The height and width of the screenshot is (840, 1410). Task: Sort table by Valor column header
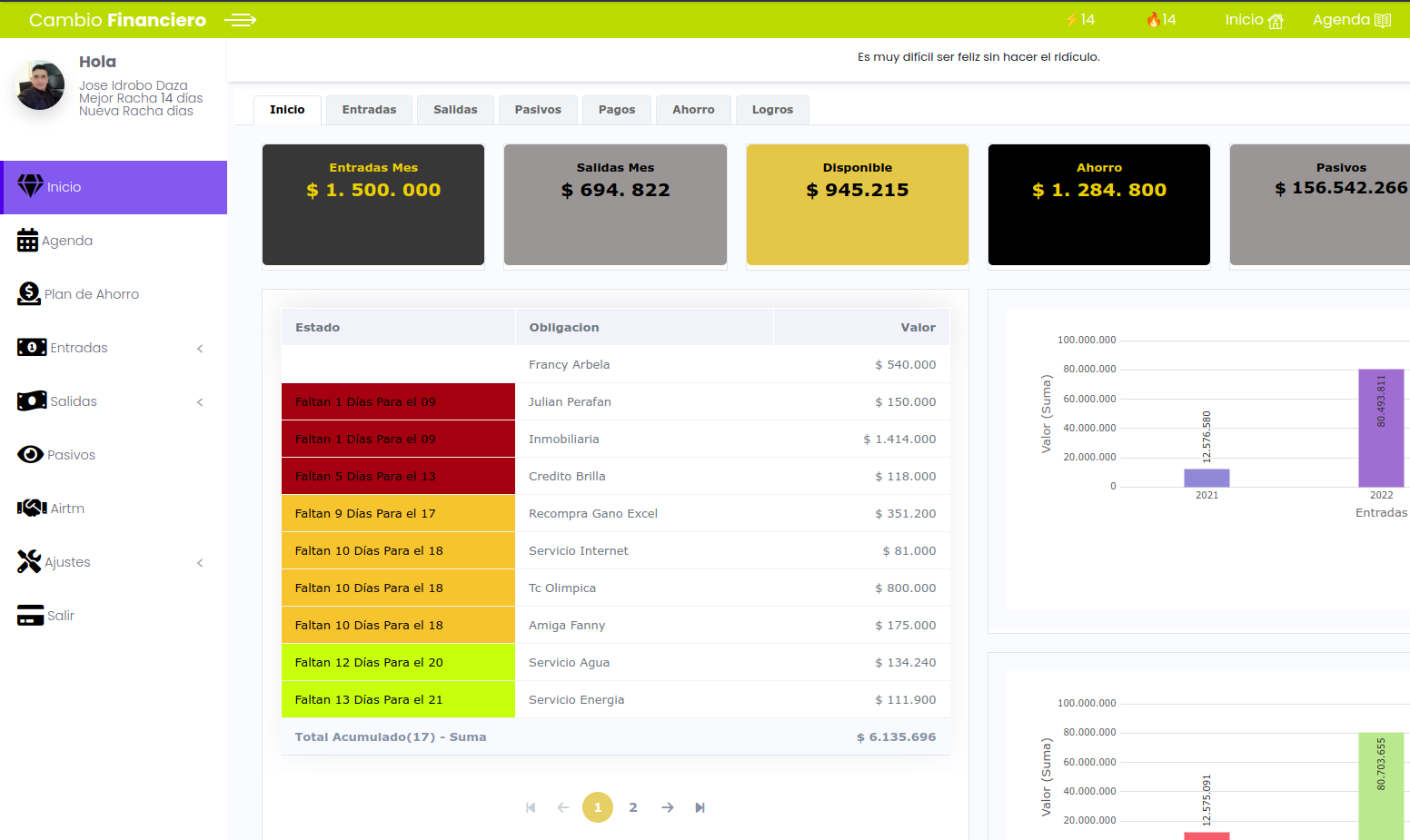[x=918, y=328]
